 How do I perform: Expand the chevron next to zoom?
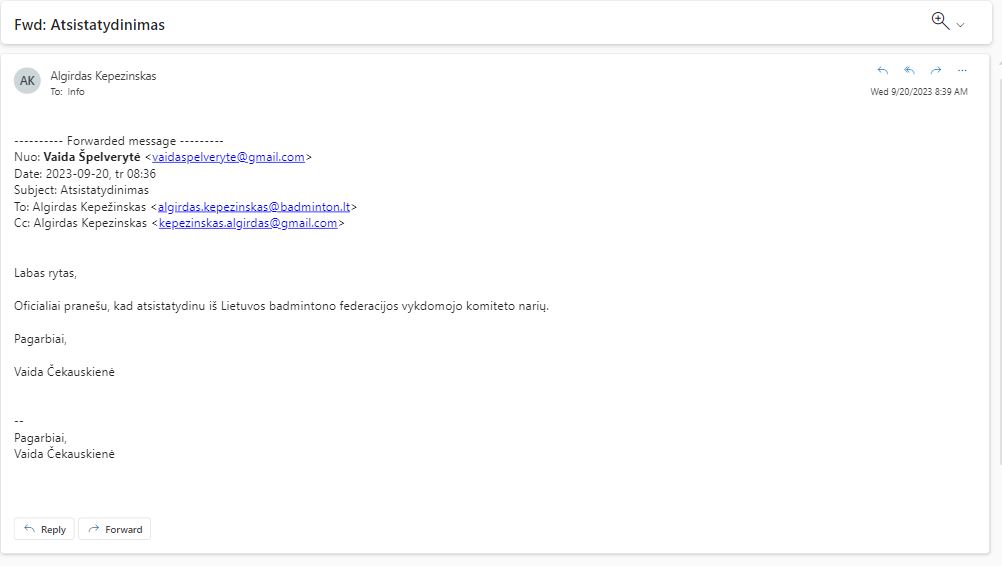[x=961, y=25]
